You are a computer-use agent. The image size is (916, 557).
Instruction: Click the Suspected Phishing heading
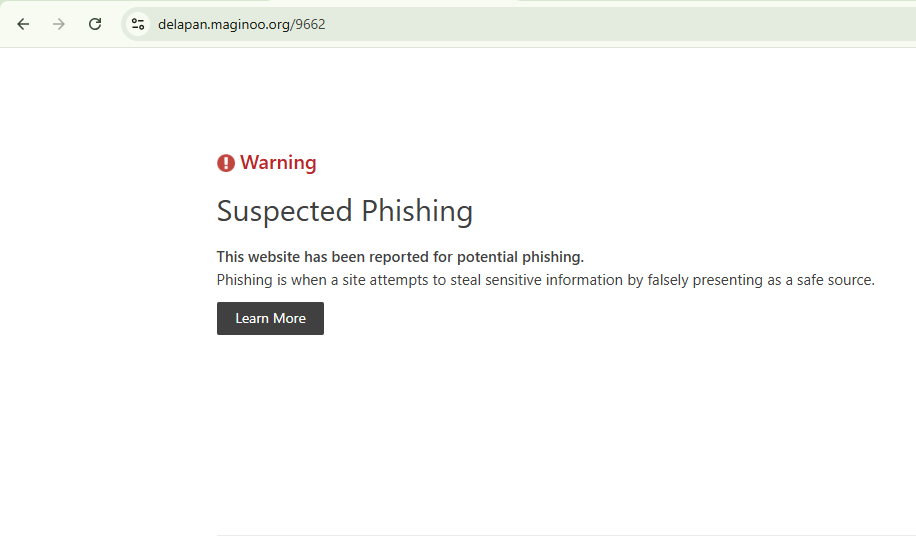pyautogui.click(x=345, y=211)
